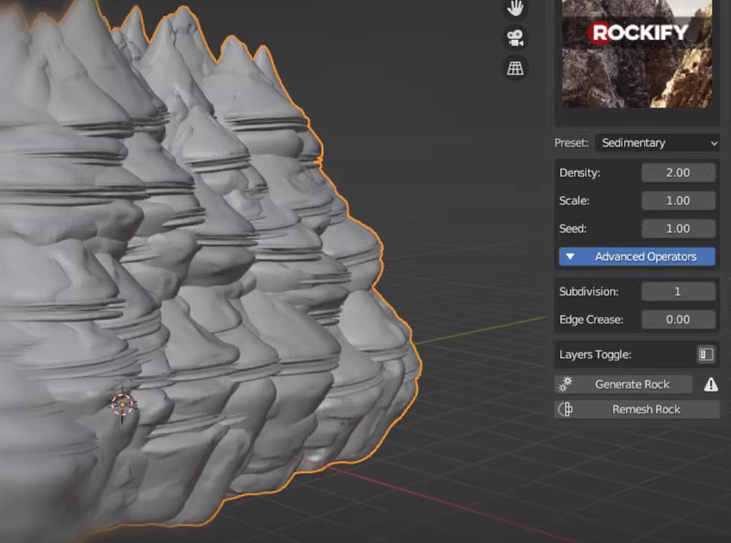Click the Subdivision value field
Viewport: 731px width, 543px height.
pyautogui.click(x=678, y=292)
